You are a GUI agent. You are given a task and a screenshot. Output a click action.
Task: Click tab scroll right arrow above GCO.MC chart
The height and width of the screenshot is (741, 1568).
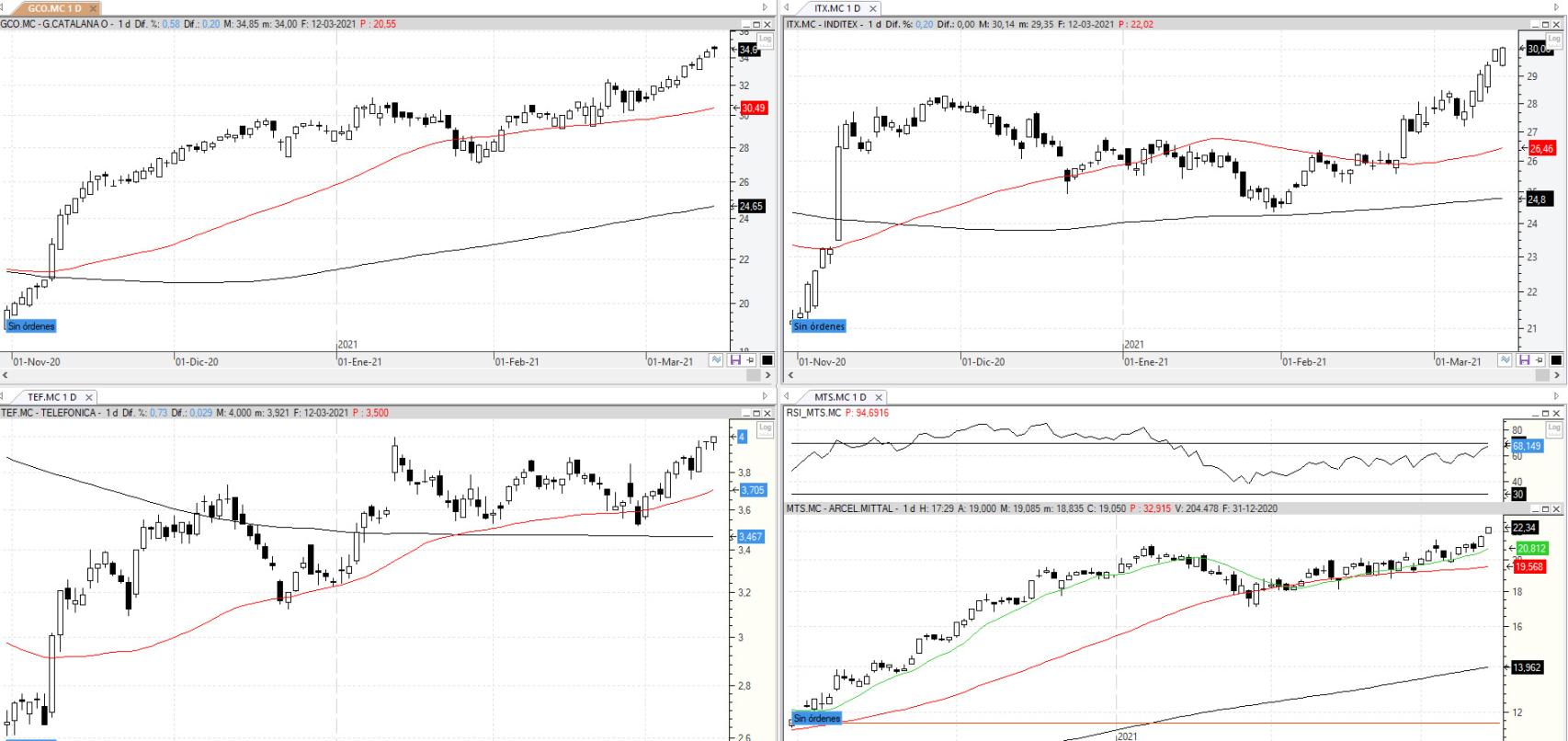point(765,8)
